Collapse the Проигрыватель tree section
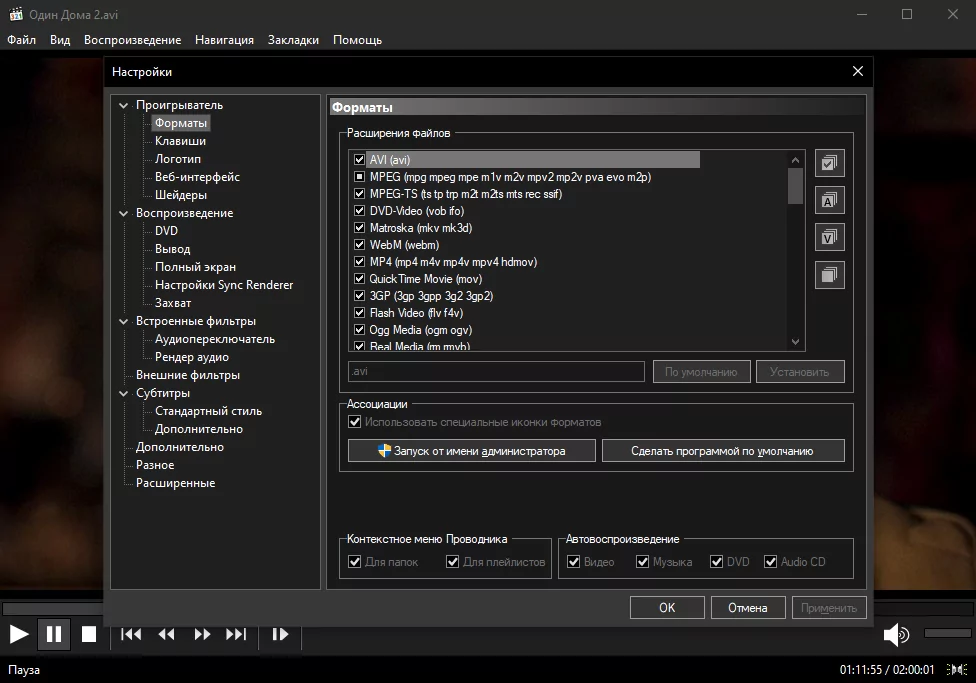This screenshot has height=683, width=976. [123, 104]
